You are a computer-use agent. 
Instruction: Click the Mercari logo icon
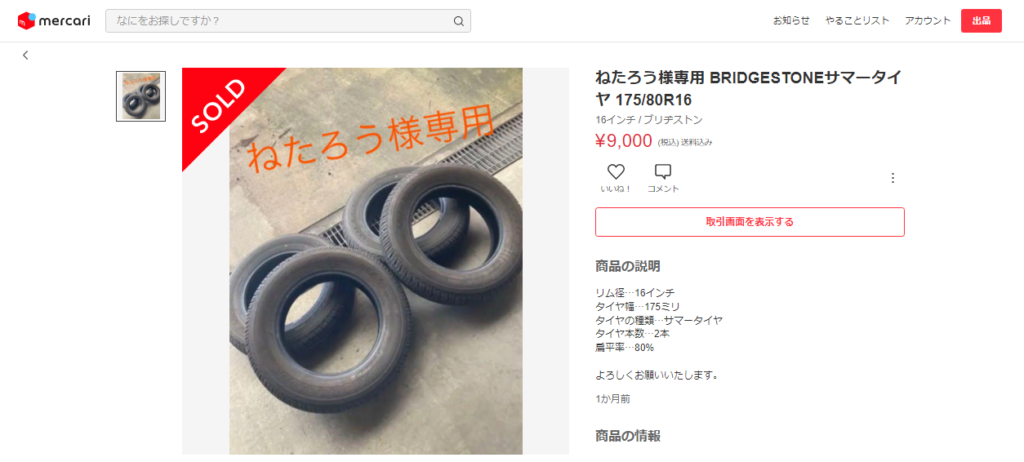tap(27, 21)
